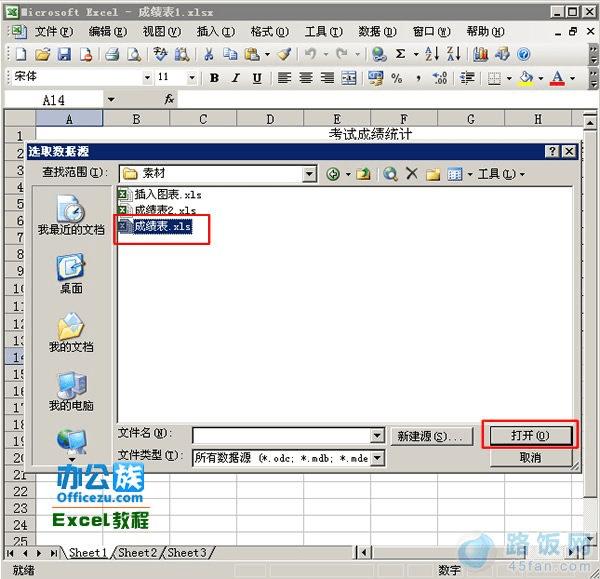600x579 pixels.
Task: Click the Delete X icon in dialog
Action: click(x=412, y=174)
